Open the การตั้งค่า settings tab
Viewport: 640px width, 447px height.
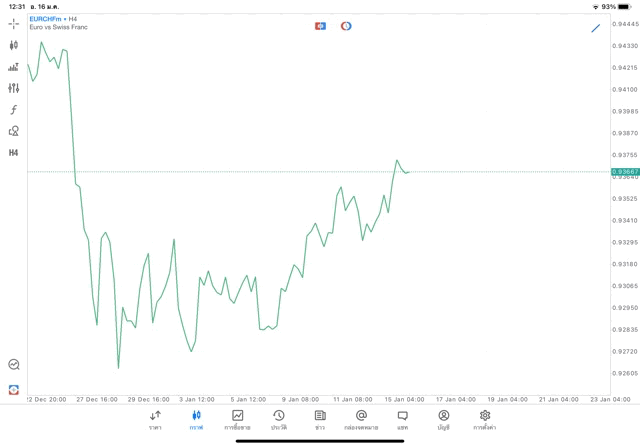click(485, 419)
